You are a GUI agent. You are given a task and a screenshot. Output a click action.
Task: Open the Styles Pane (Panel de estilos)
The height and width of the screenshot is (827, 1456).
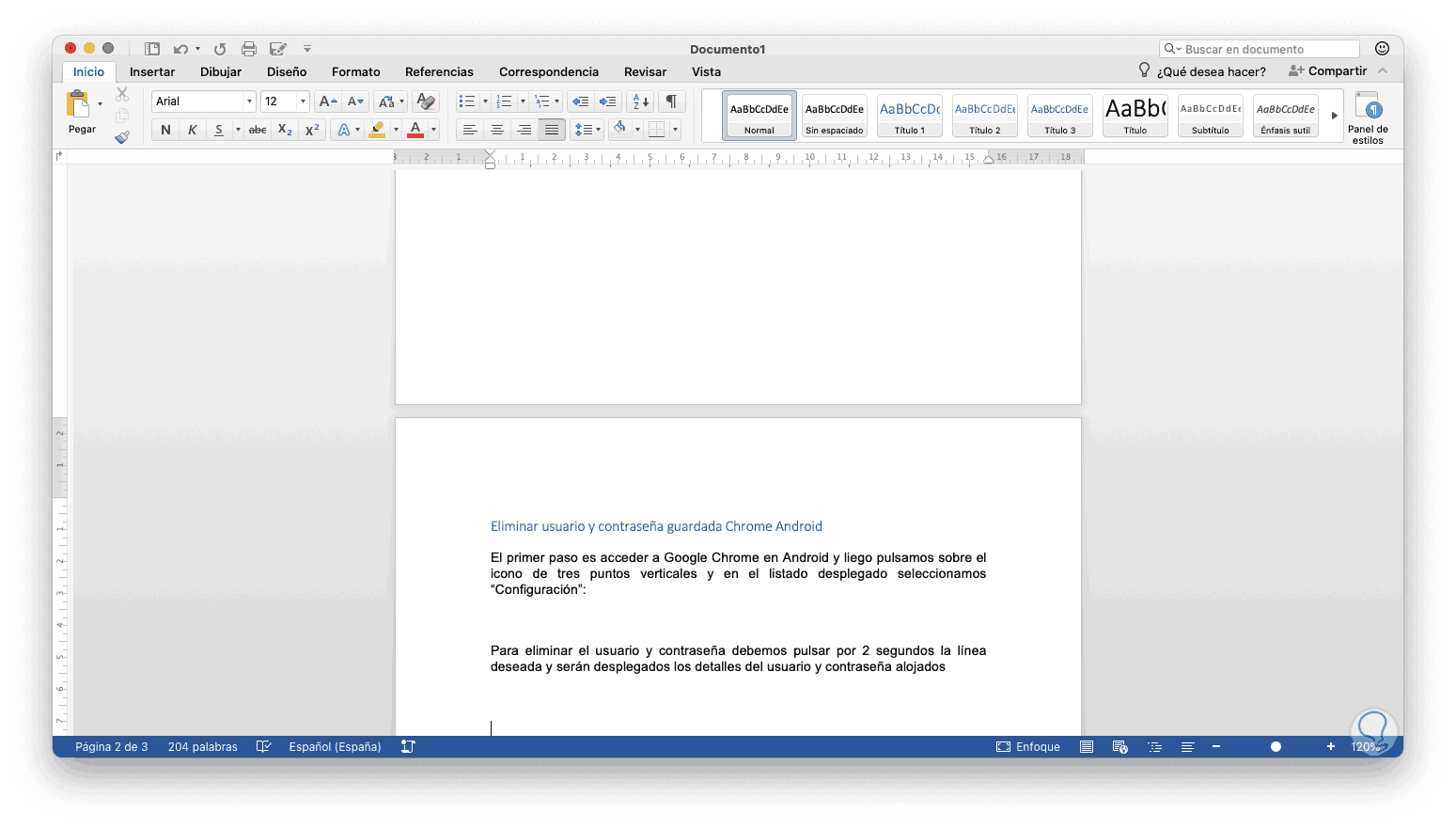1368,118
